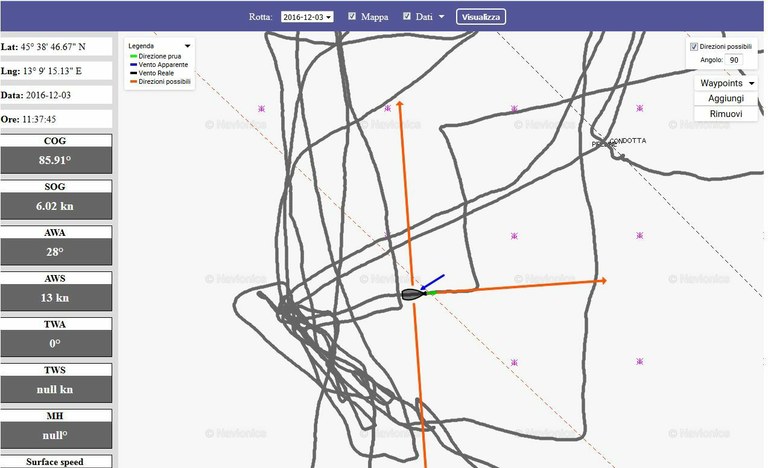This screenshot has height=468, width=768.
Task: Click the green Direzione prua legend swatch
Action: [133, 57]
